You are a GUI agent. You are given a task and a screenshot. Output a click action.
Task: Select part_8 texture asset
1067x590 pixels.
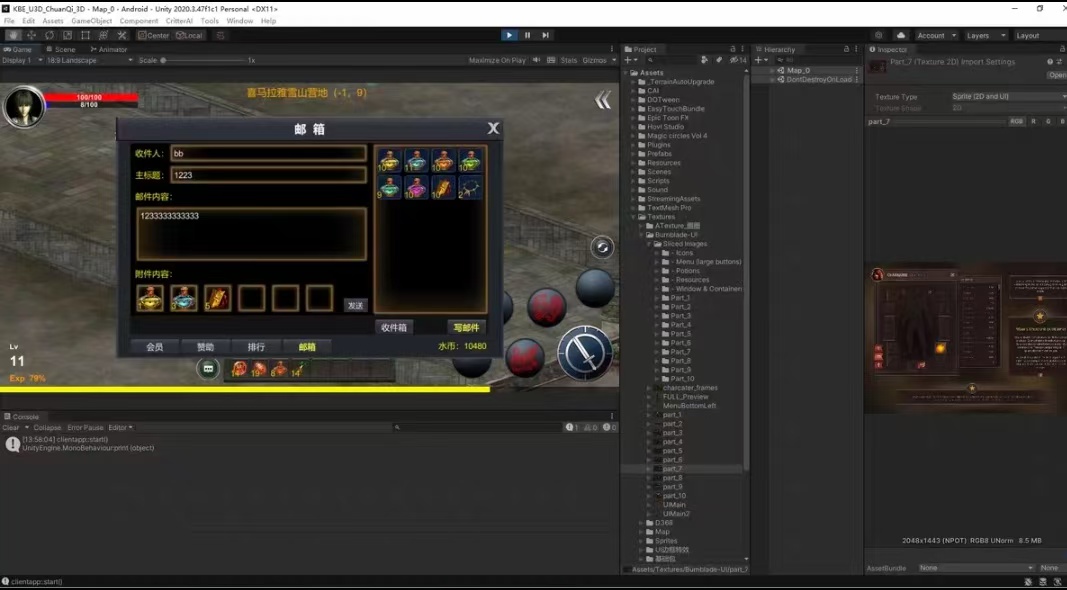pyautogui.click(x=672, y=478)
